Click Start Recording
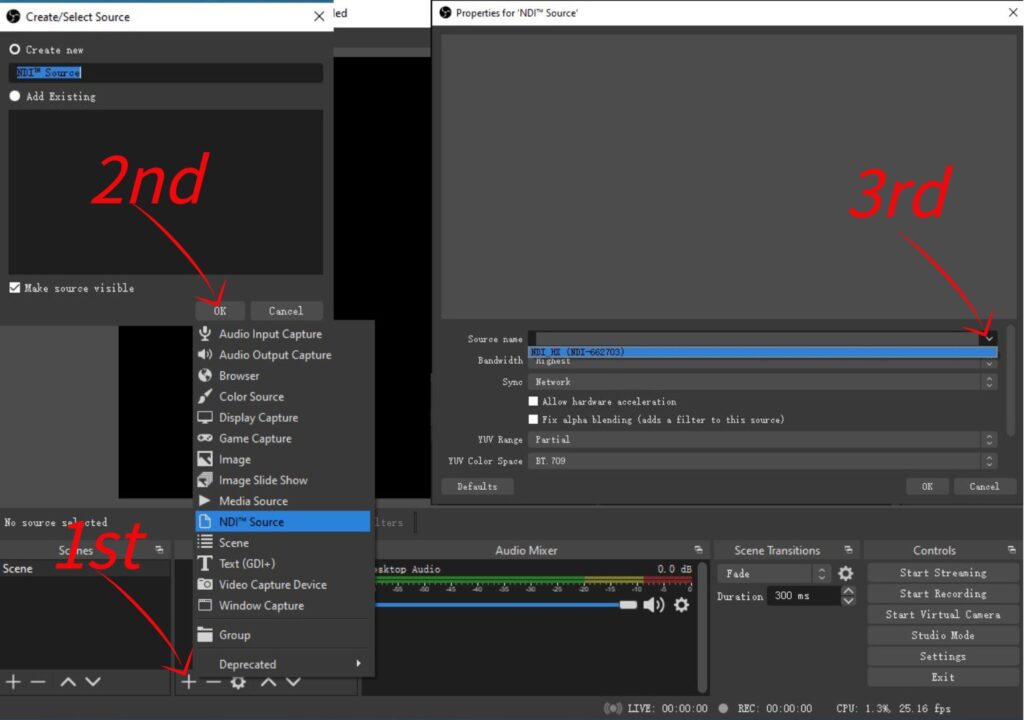The image size is (1024, 720). pos(943,594)
